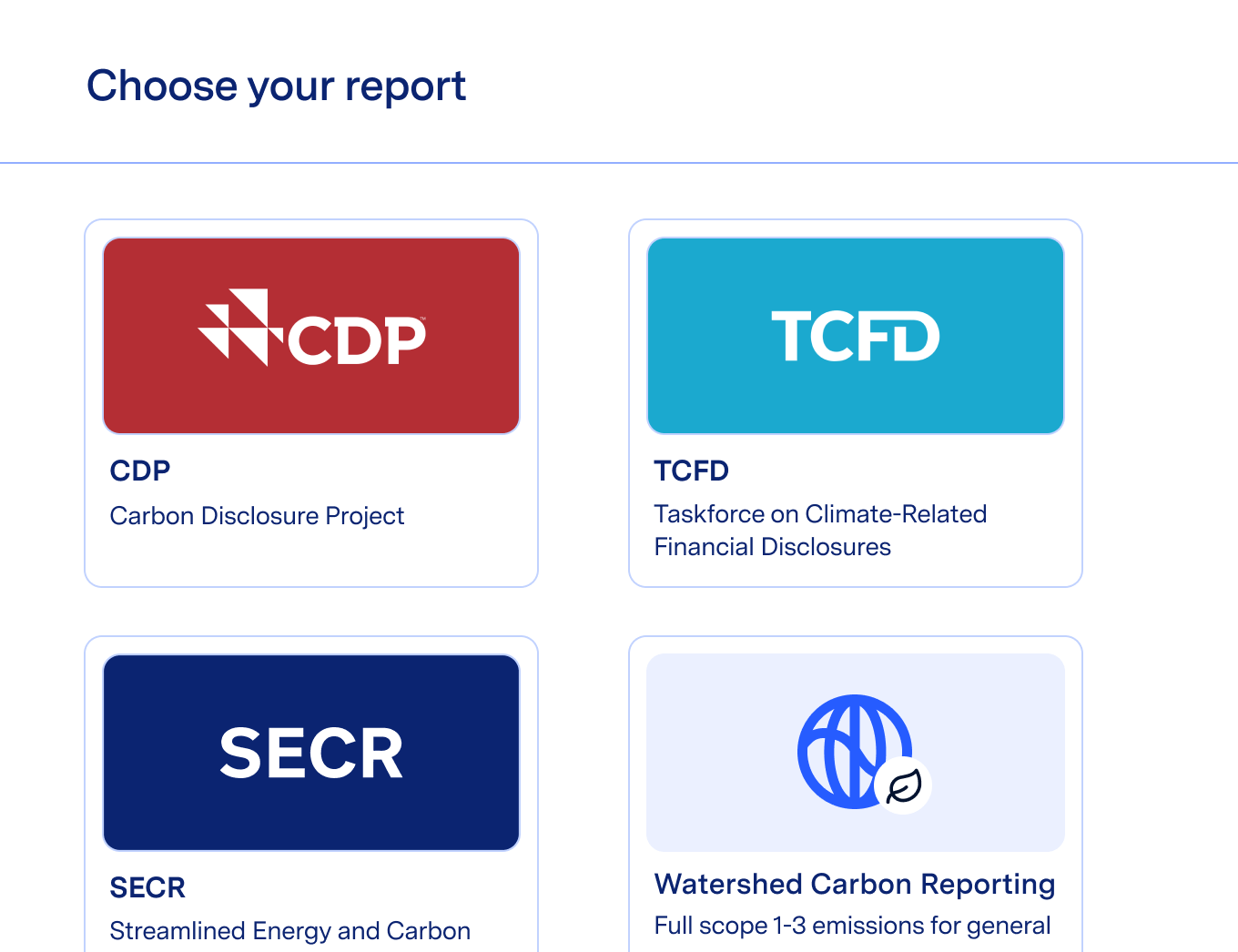Select the SECR report title
The width and height of the screenshot is (1238, 952).
pos(147,887)
